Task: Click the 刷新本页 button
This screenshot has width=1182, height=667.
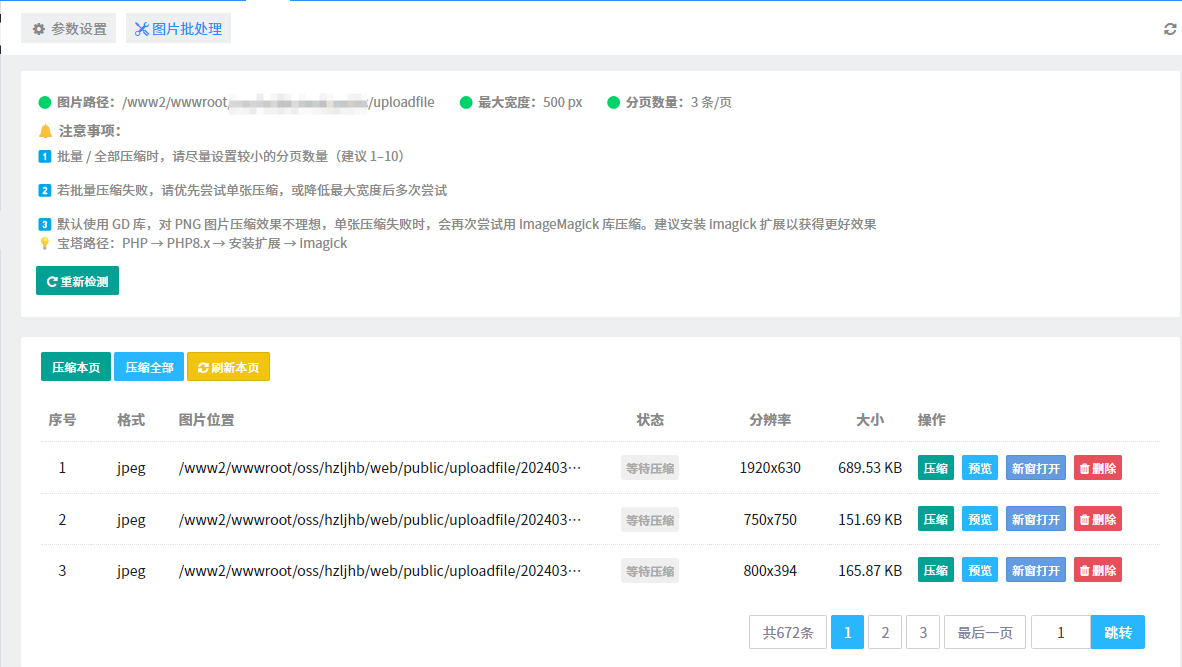Action: [x=228, y=367]
